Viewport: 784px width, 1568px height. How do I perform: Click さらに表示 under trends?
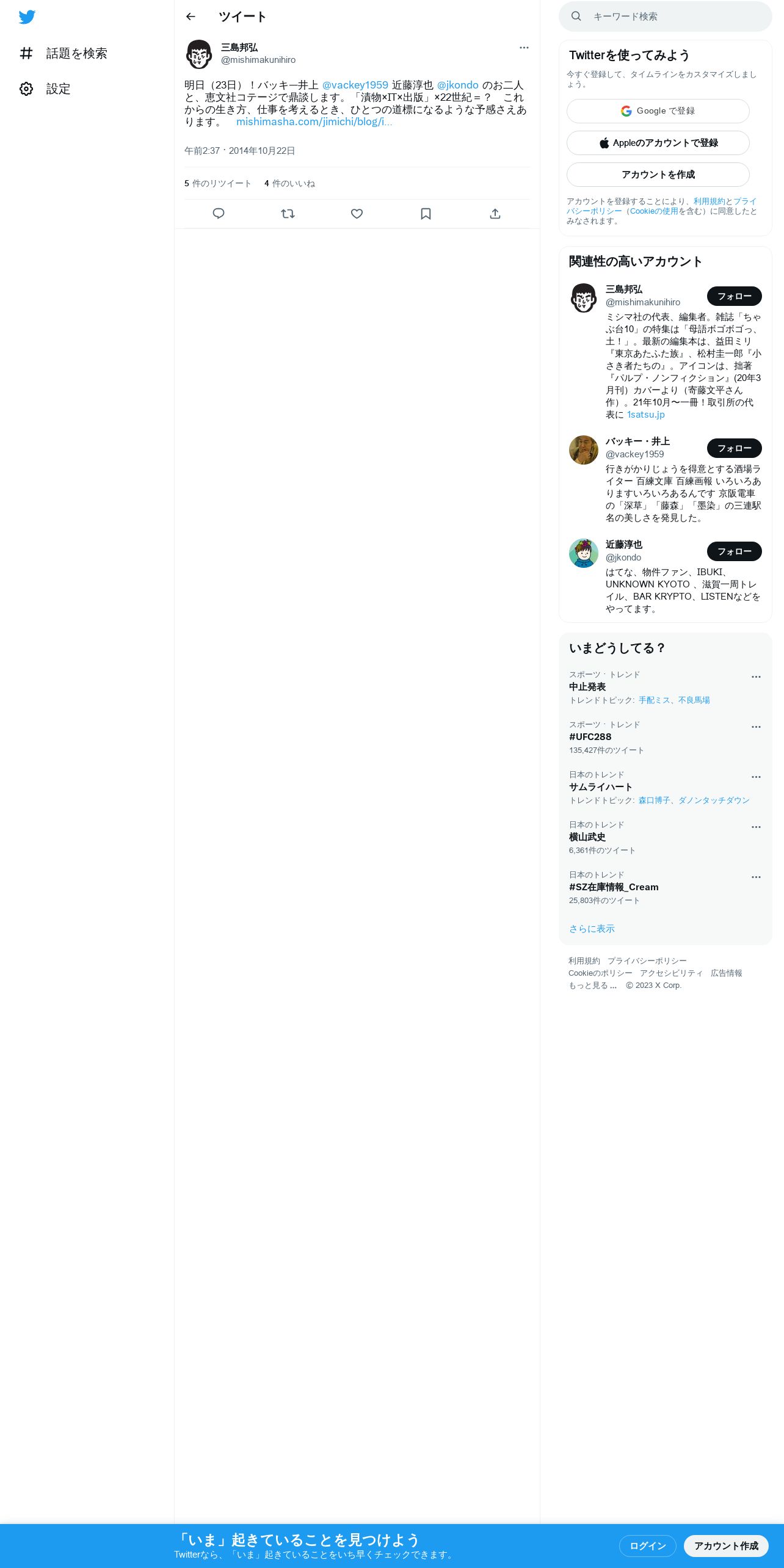click(592, 929)
